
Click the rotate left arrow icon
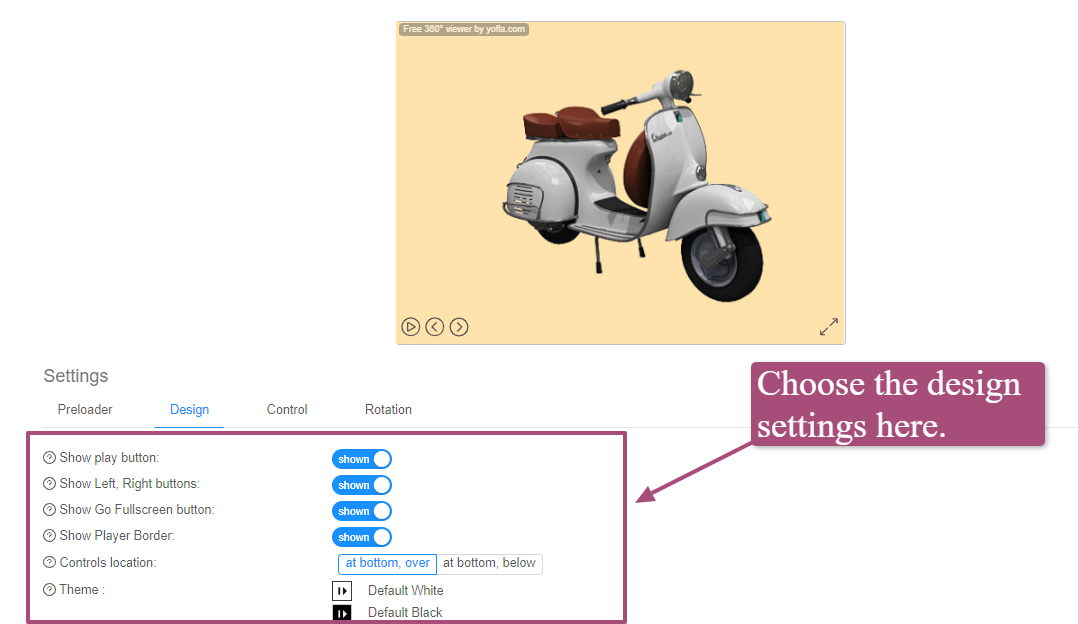click(x=434, y=327)
